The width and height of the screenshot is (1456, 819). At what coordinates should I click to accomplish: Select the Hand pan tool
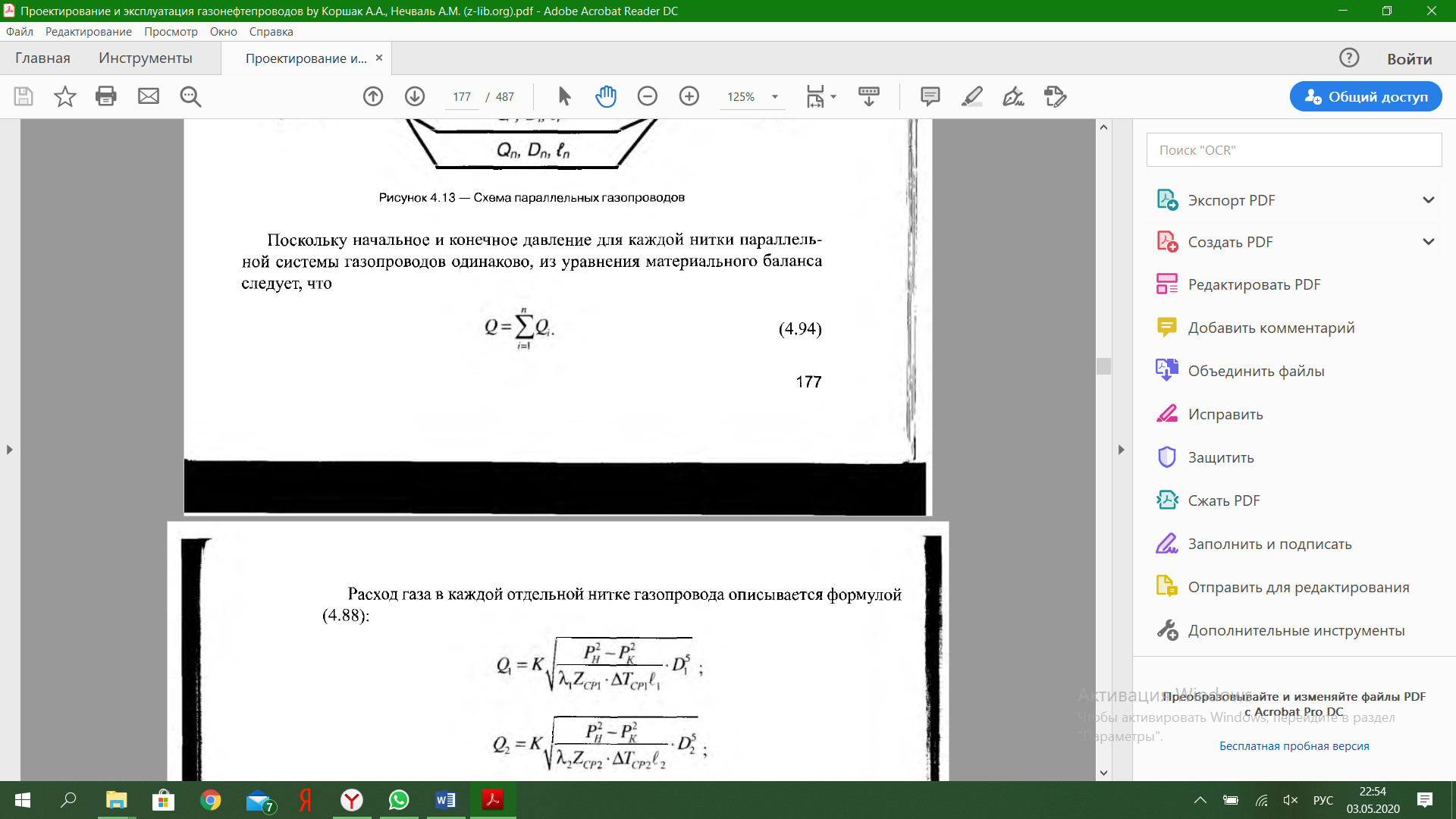pos(606,96)
